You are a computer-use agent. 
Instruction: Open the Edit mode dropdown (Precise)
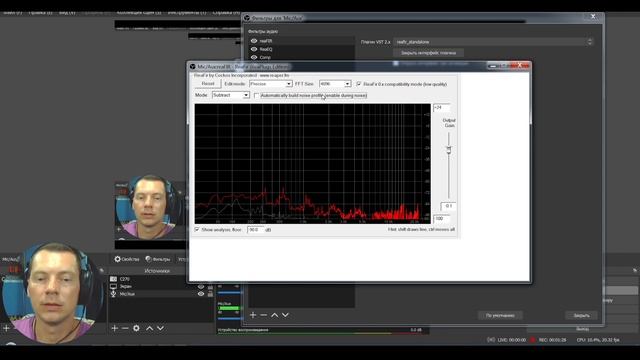[x=270, y=84]
